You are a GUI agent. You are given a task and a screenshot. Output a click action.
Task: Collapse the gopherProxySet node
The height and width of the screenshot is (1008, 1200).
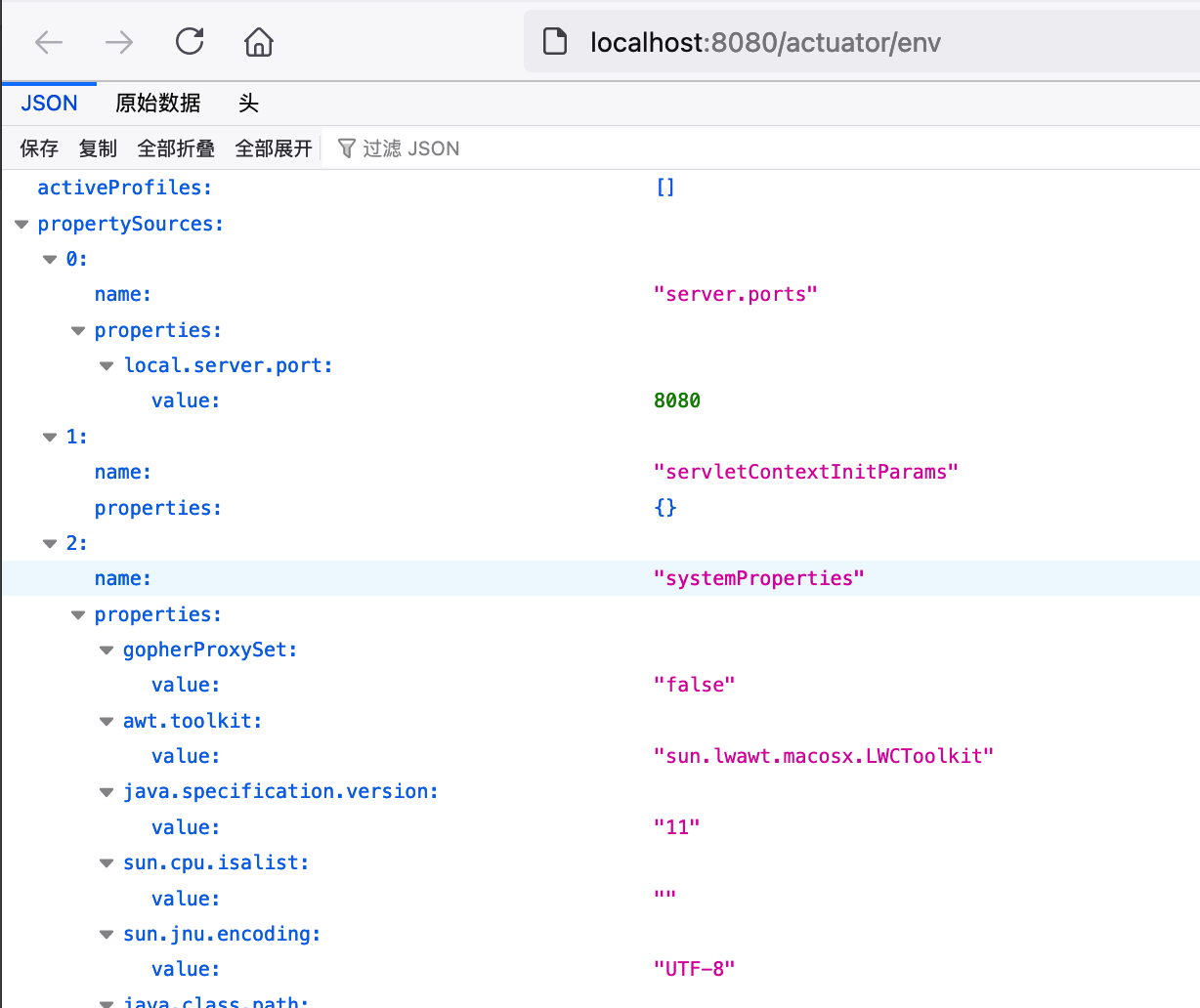pos(107,651)
